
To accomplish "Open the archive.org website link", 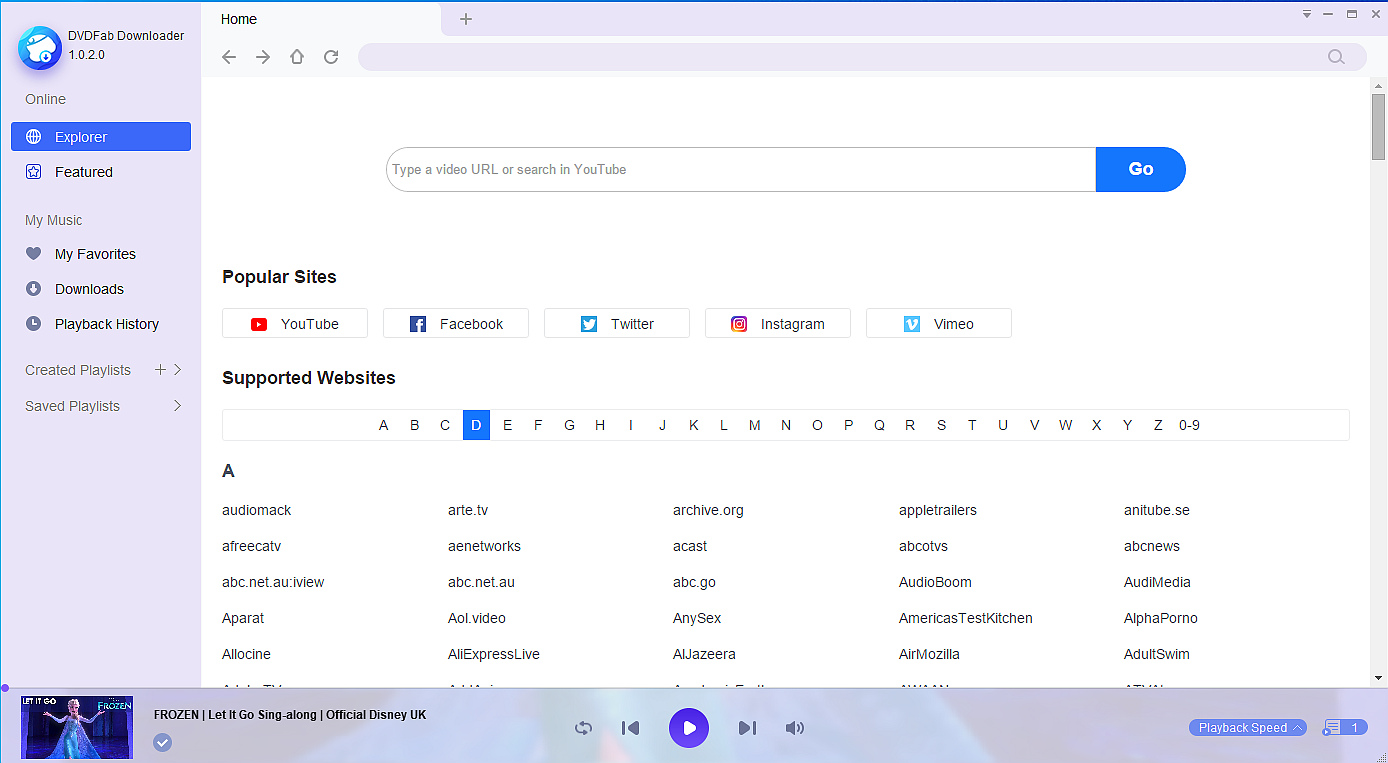I will click(x=708, y=510).
